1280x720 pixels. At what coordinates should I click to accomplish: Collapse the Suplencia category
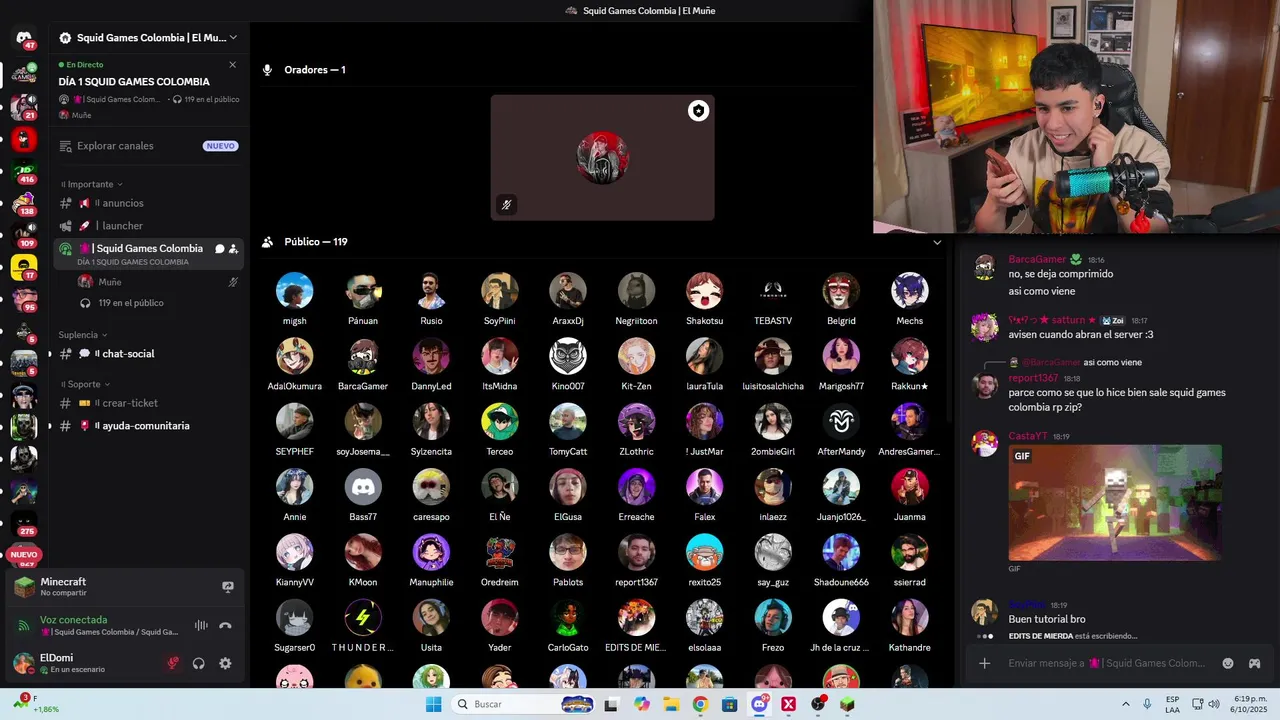tap(83, 335)
